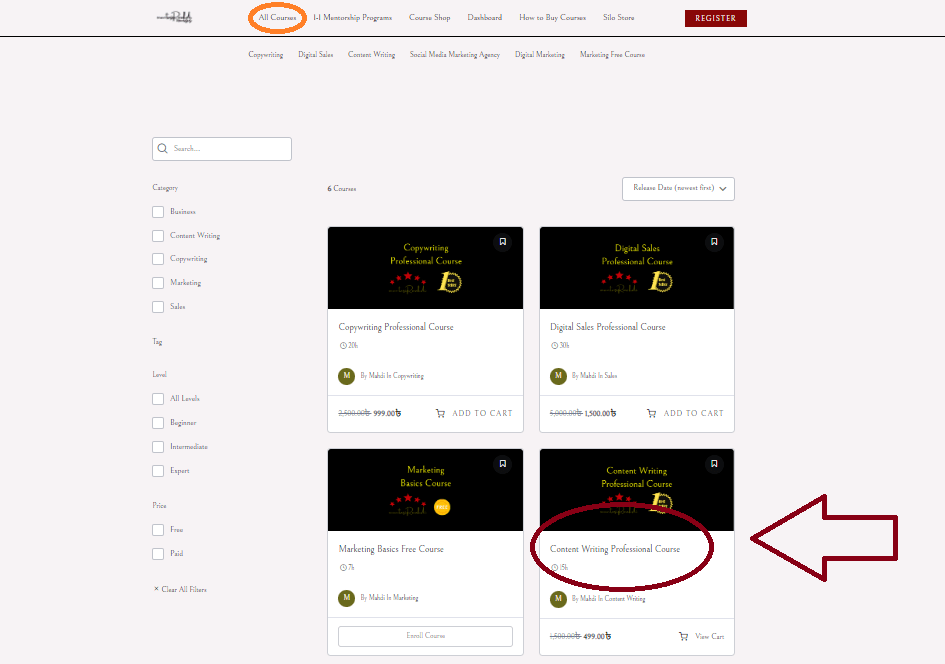
Task: Open How to Buy Courses menu item
Action: coord(553,17)
